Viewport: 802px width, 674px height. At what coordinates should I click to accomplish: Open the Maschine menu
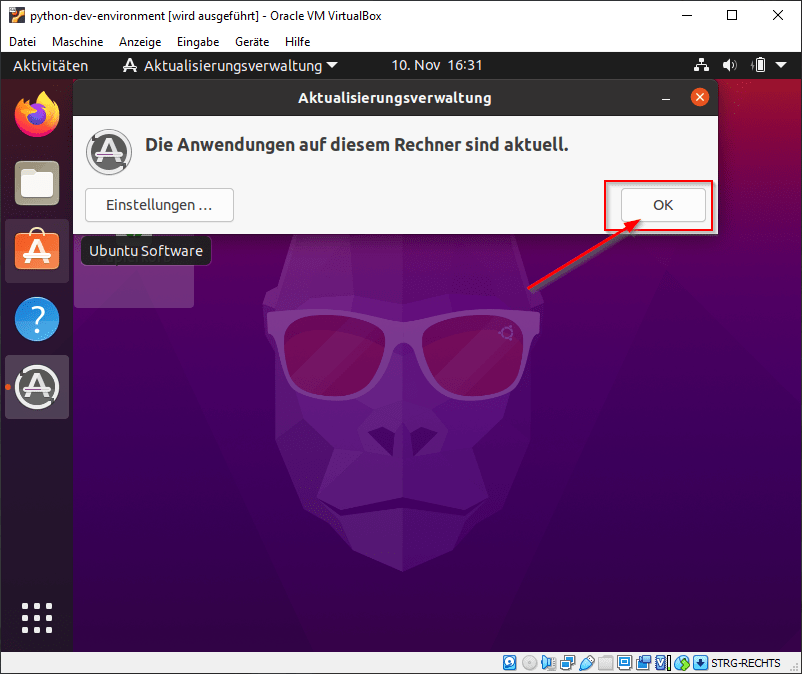(x=77, y=42)
